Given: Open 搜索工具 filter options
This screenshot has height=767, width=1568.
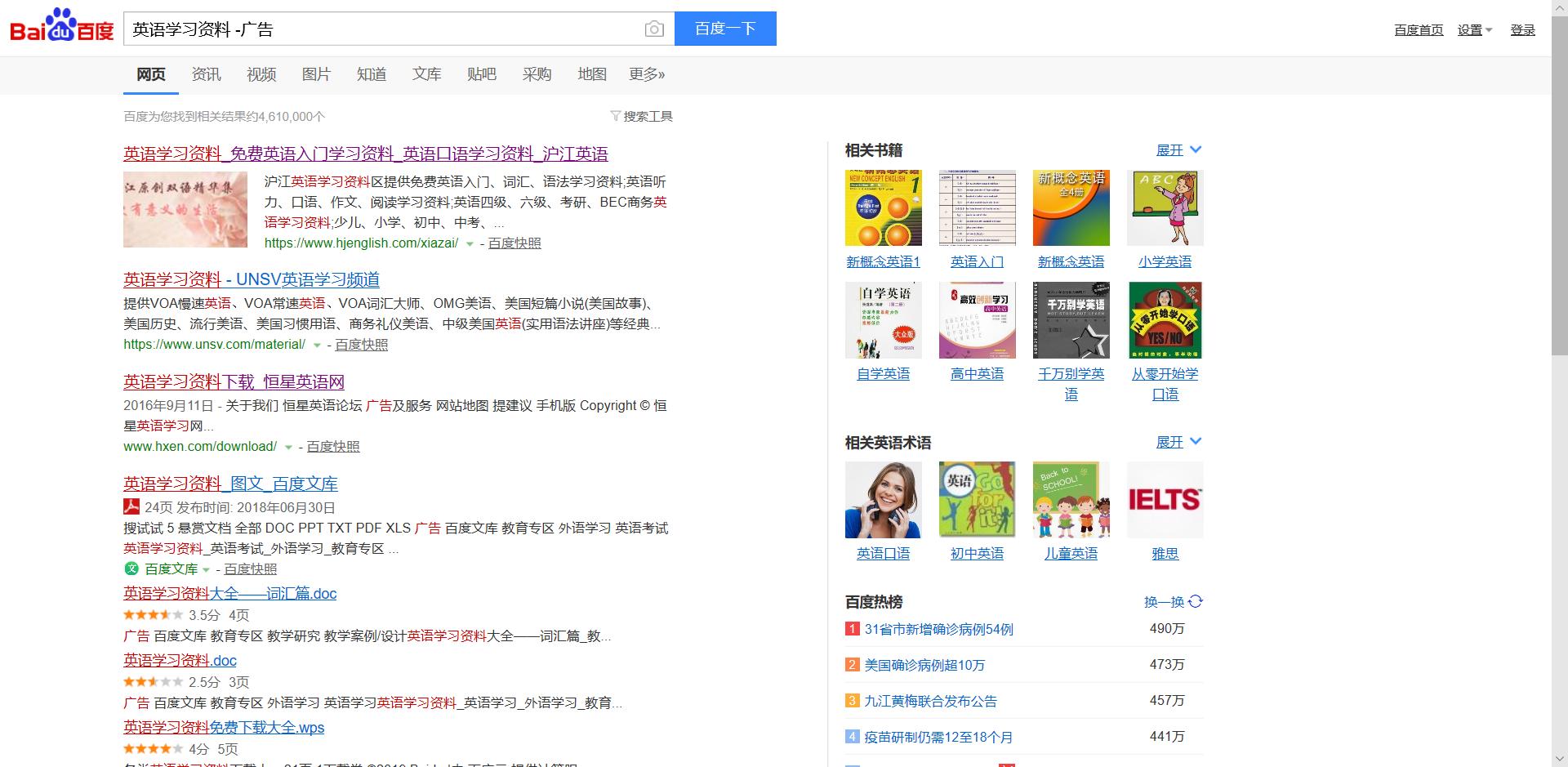Looking at the screenshot, I should pos(643,116).
